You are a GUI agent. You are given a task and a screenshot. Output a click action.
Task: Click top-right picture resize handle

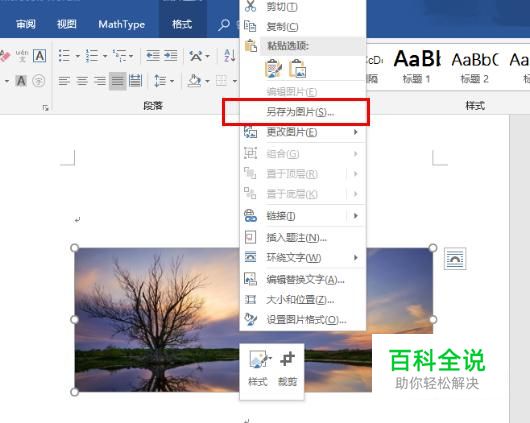433,248
